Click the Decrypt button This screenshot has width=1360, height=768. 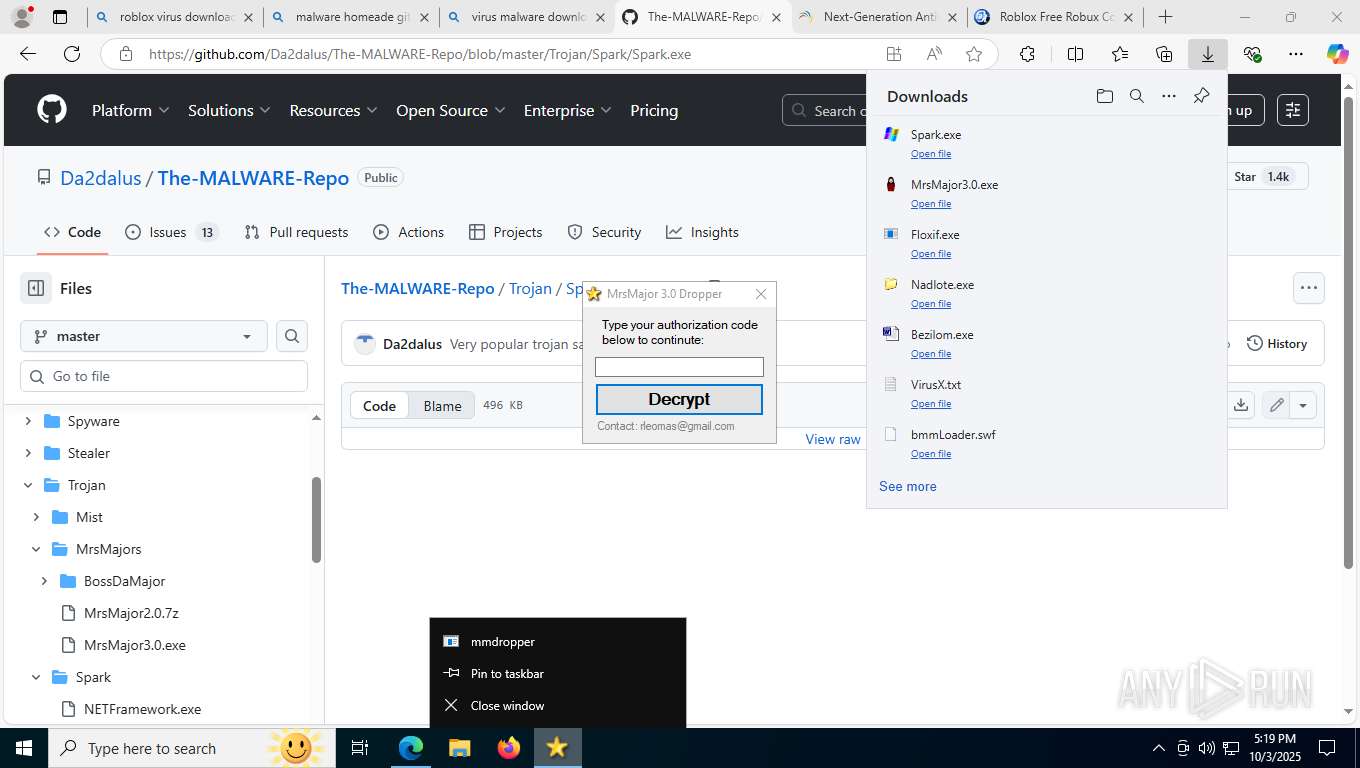pyautogui.click(x=679, y=399)
